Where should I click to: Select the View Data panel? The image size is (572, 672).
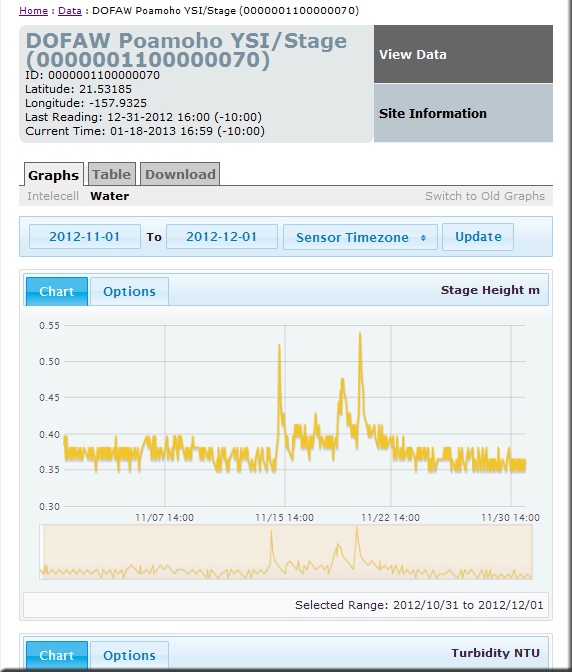click(463, 54)
